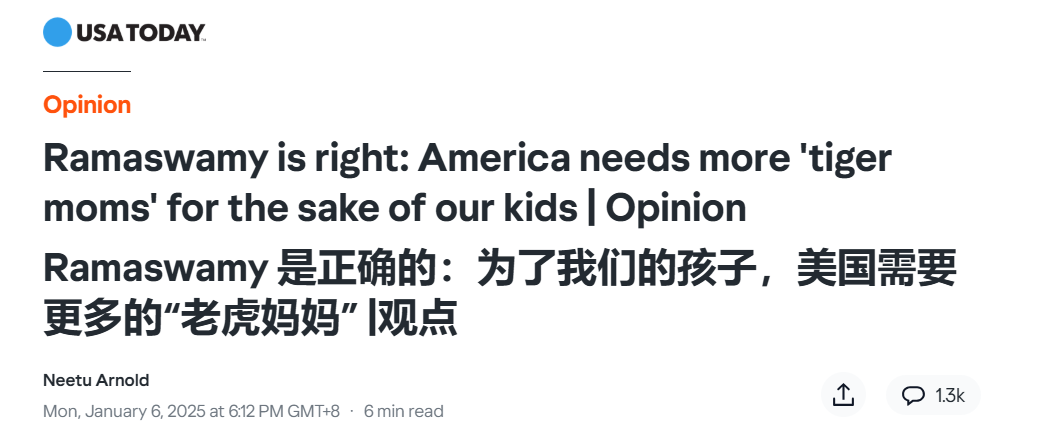This screenshot has width=1042, height=442.
Task: Click the English headline starting 'Ramaswamy is right'
Action: [467, 183]
